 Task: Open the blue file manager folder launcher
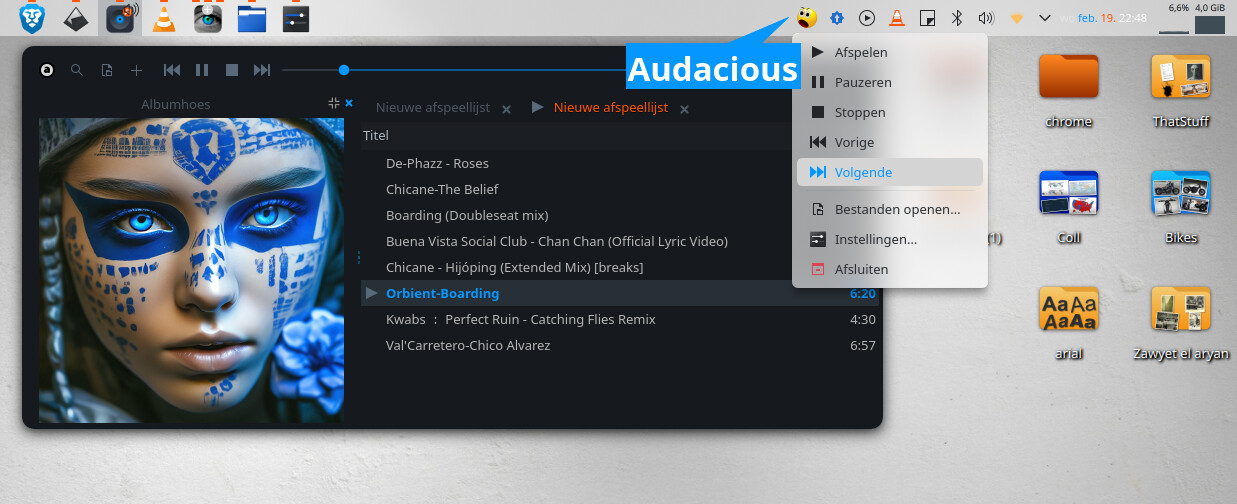coord(251,18)
